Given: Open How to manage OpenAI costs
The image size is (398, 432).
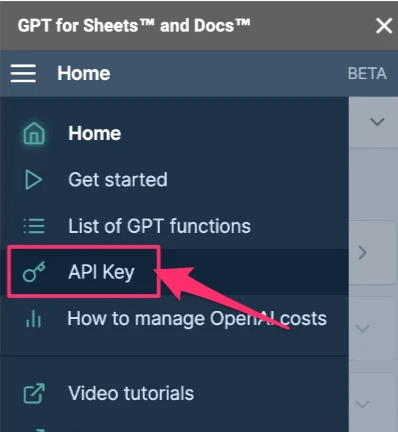Looking at the screenshot, I should [197, 319].
